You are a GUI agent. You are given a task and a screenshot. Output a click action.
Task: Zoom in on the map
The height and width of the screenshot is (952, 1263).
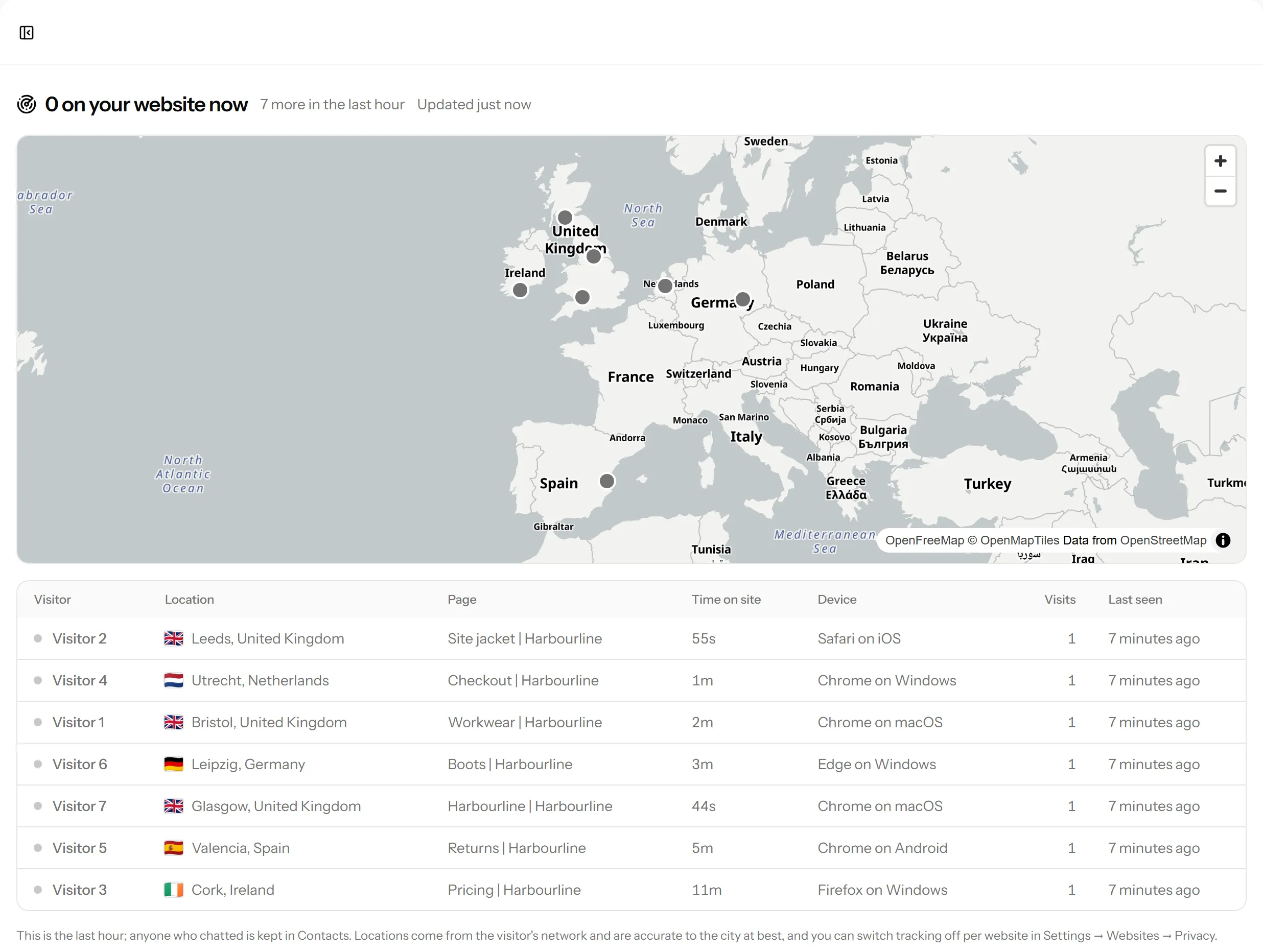coord(1220,161)
